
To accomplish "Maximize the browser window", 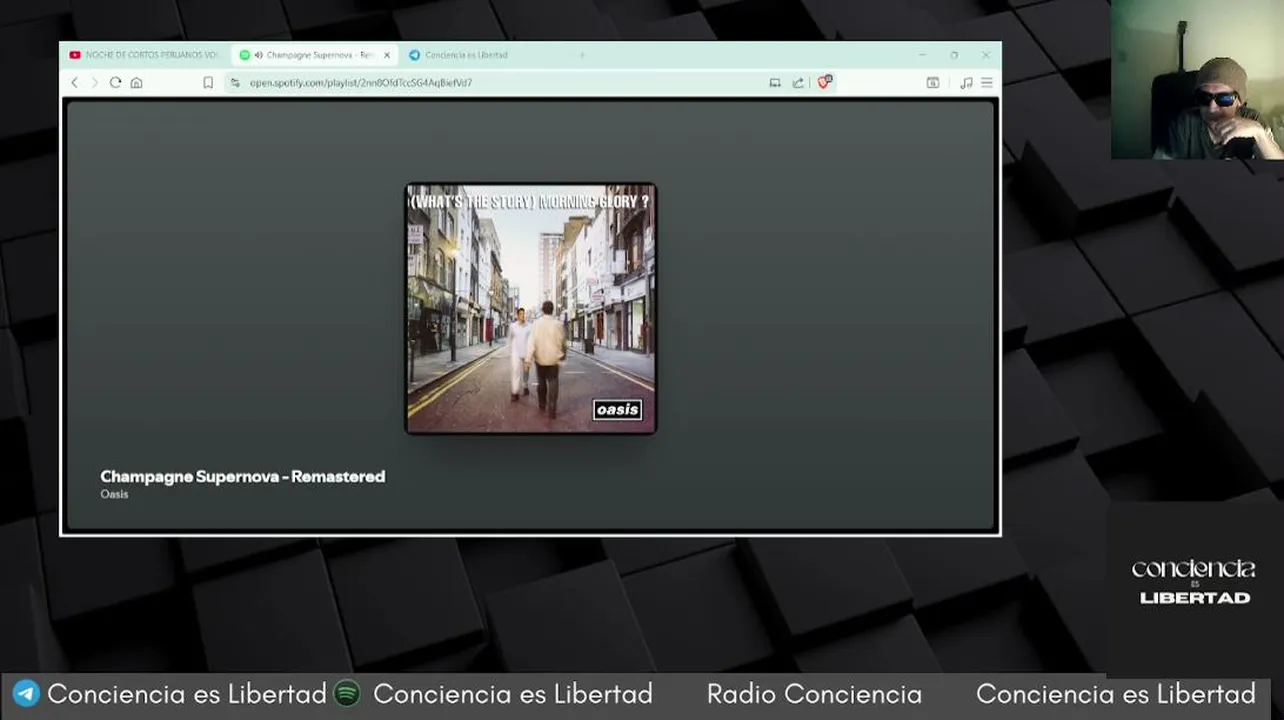I will [x=954, y=55].
